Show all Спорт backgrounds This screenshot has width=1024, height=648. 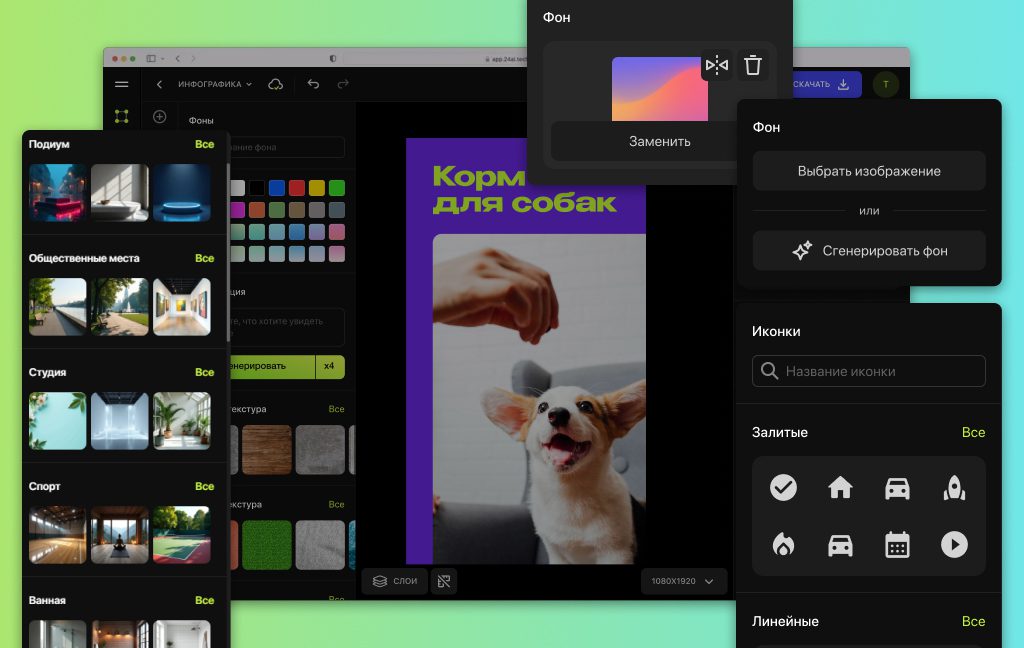click(x=204, y=486)
